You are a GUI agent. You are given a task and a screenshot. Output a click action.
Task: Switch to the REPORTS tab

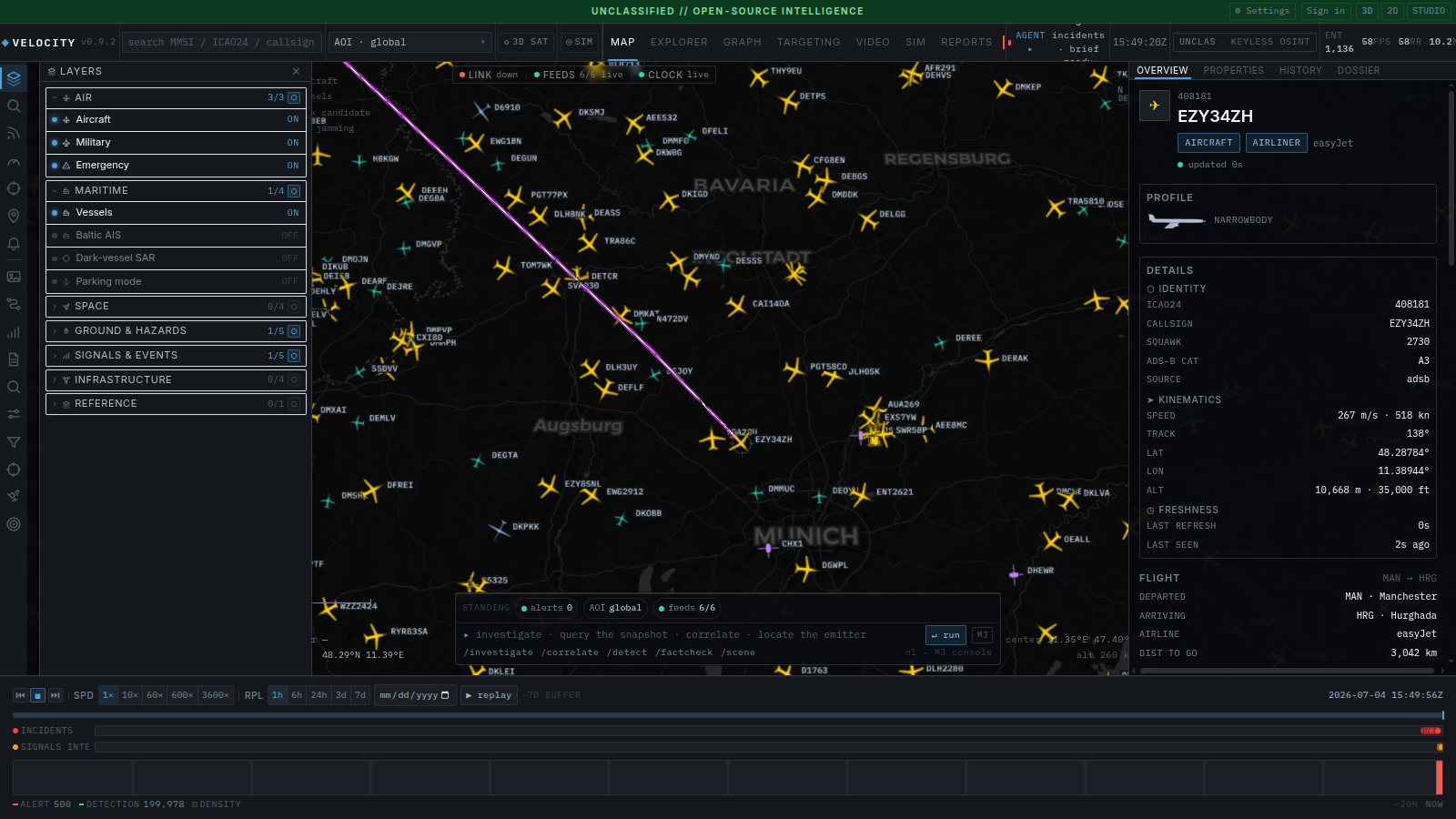(x=966, y=42)
